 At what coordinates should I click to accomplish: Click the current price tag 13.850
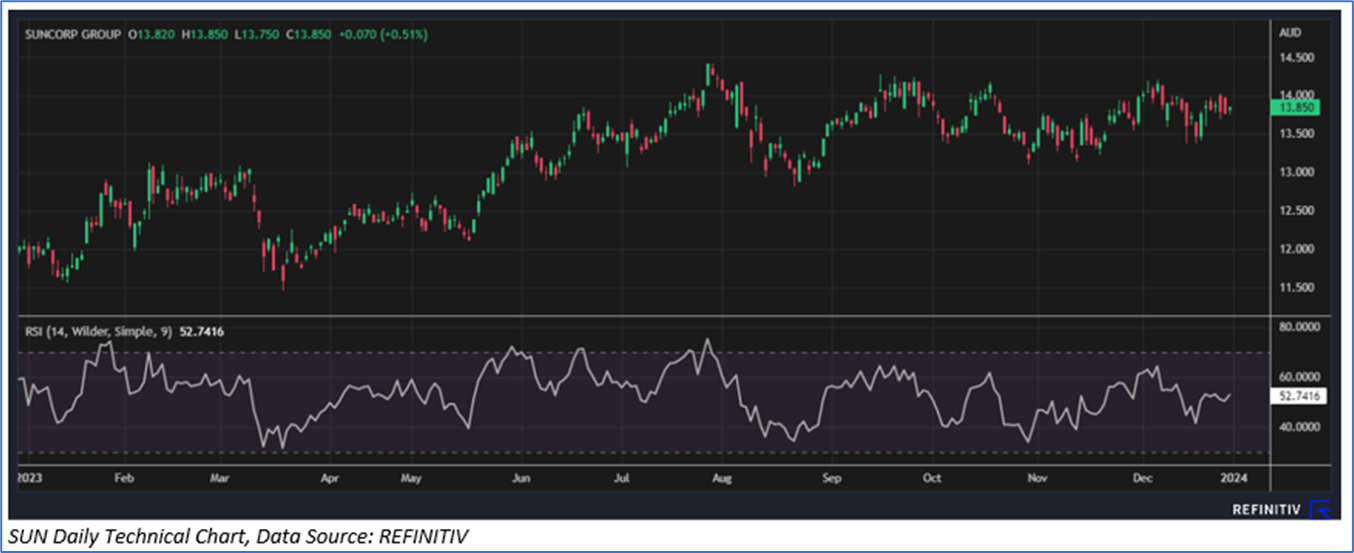(1297, 107)
